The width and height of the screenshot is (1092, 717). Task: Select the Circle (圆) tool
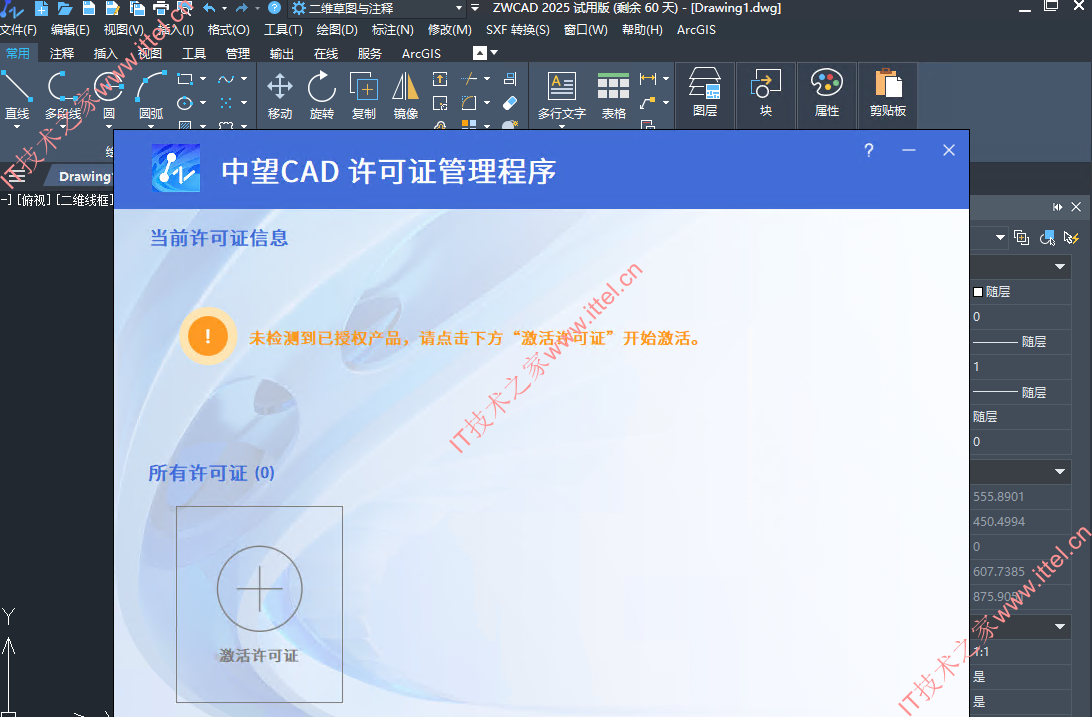(109, 95)
